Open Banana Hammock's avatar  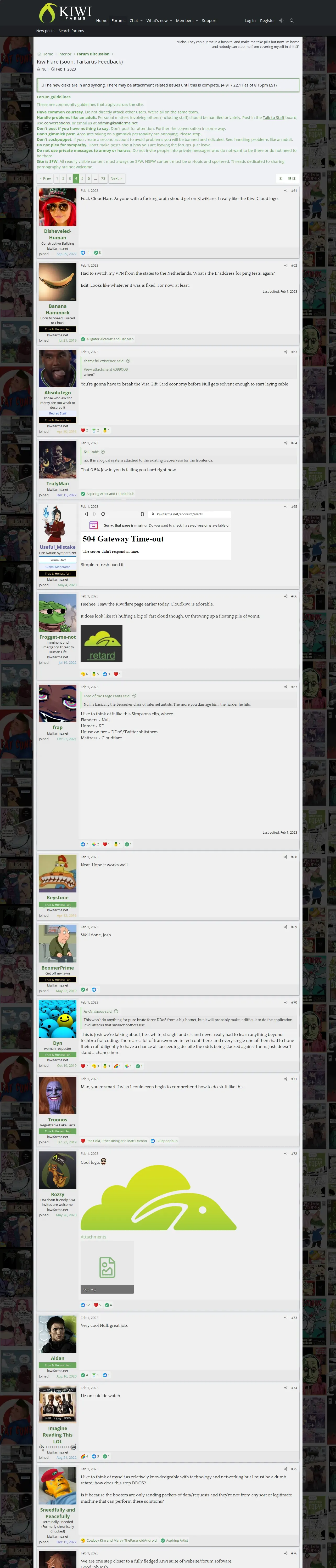(x=57, y=282)
